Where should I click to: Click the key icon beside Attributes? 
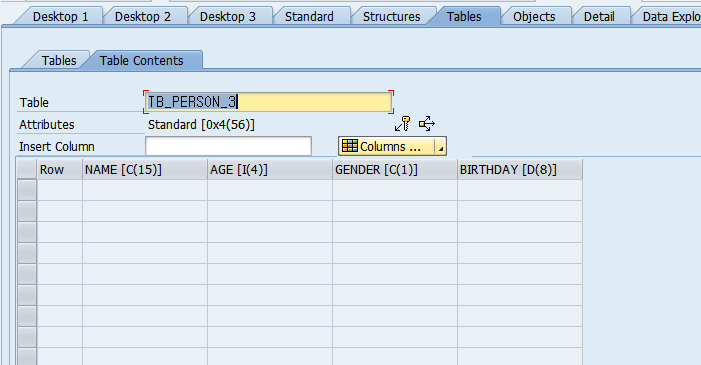point(402,123)
